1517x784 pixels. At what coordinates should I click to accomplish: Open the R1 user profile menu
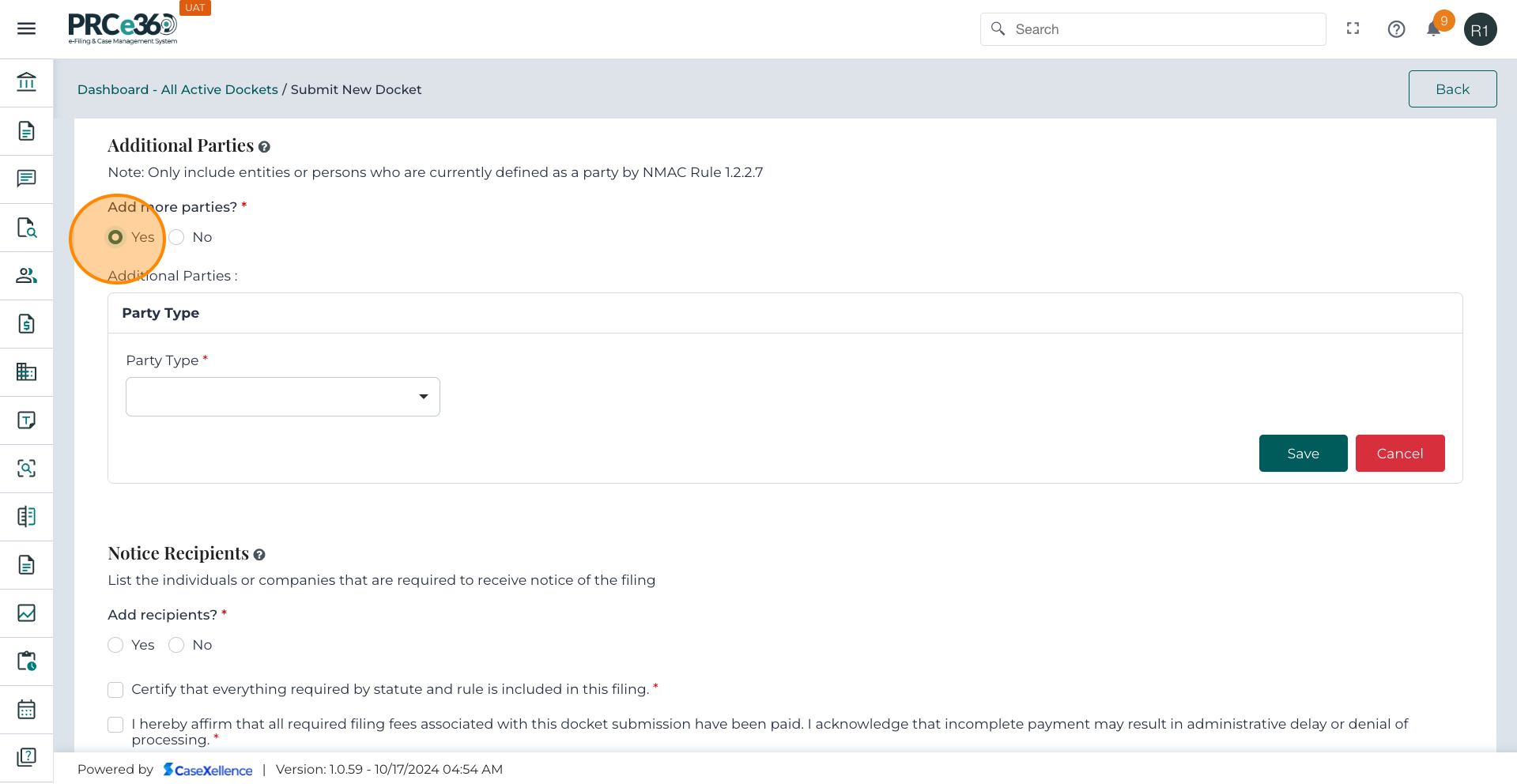(1480, 30)
